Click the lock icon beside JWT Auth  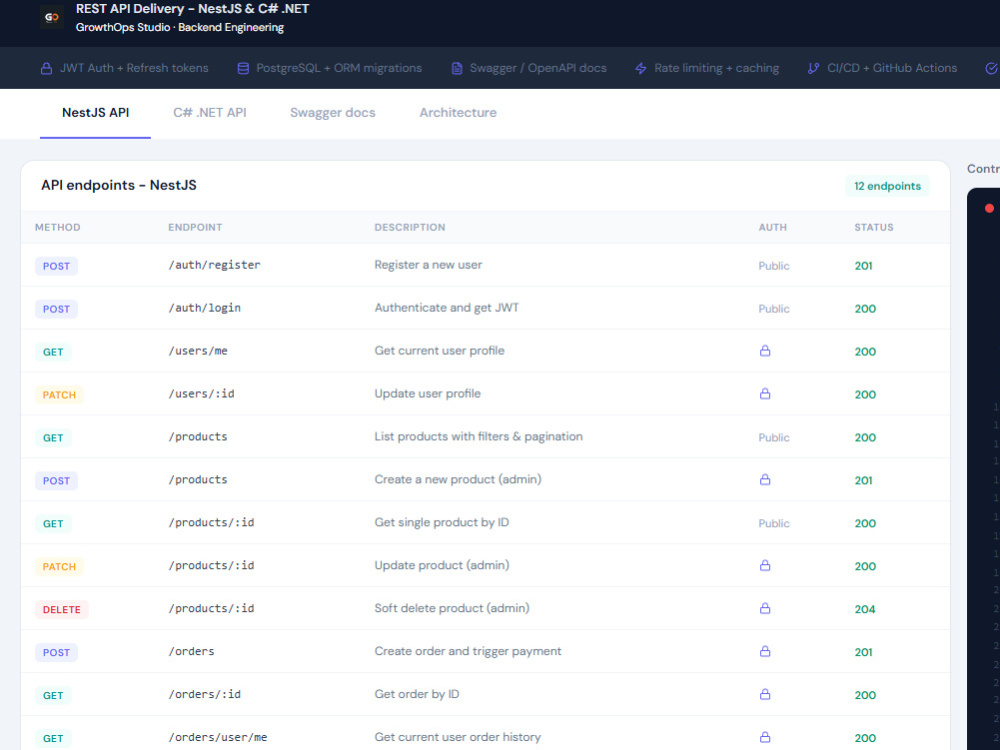coord(47,68)
